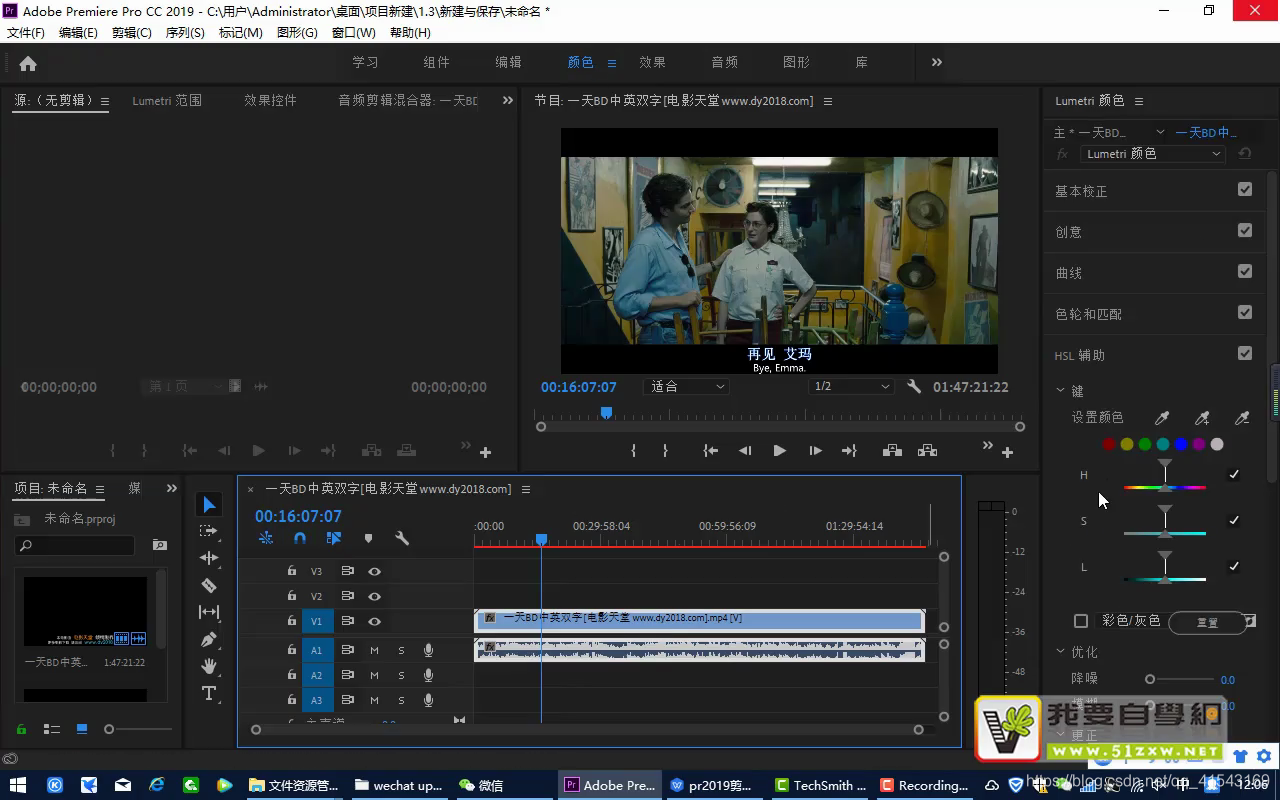The image size is (1280, 800).
Task: Toggle insert sequence as nest icon
Action: [266, 538]
